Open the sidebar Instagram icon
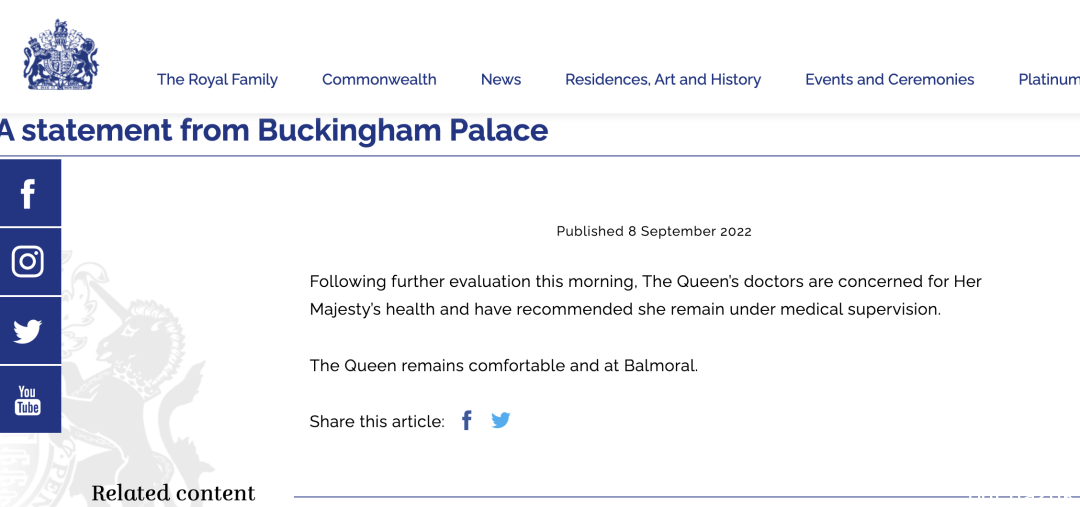The width and height of the screenshot is (1080, 507). [28, 262]
